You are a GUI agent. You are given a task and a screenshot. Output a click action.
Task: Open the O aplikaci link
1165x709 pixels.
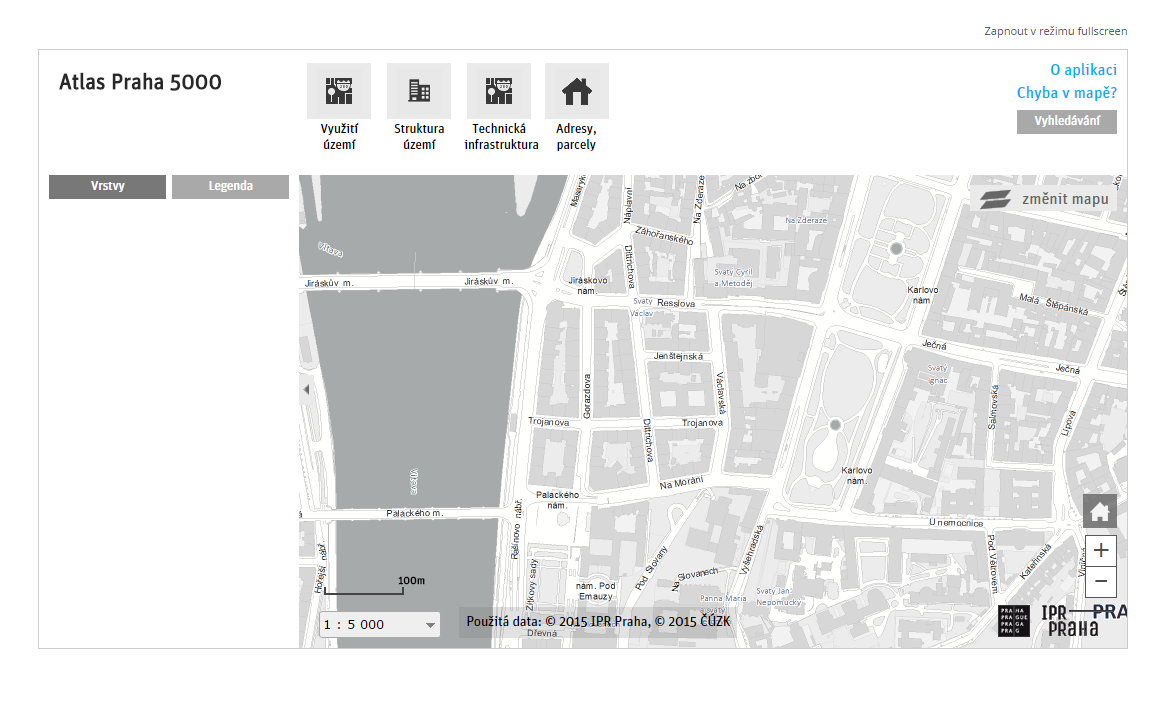click(1082, 70)
